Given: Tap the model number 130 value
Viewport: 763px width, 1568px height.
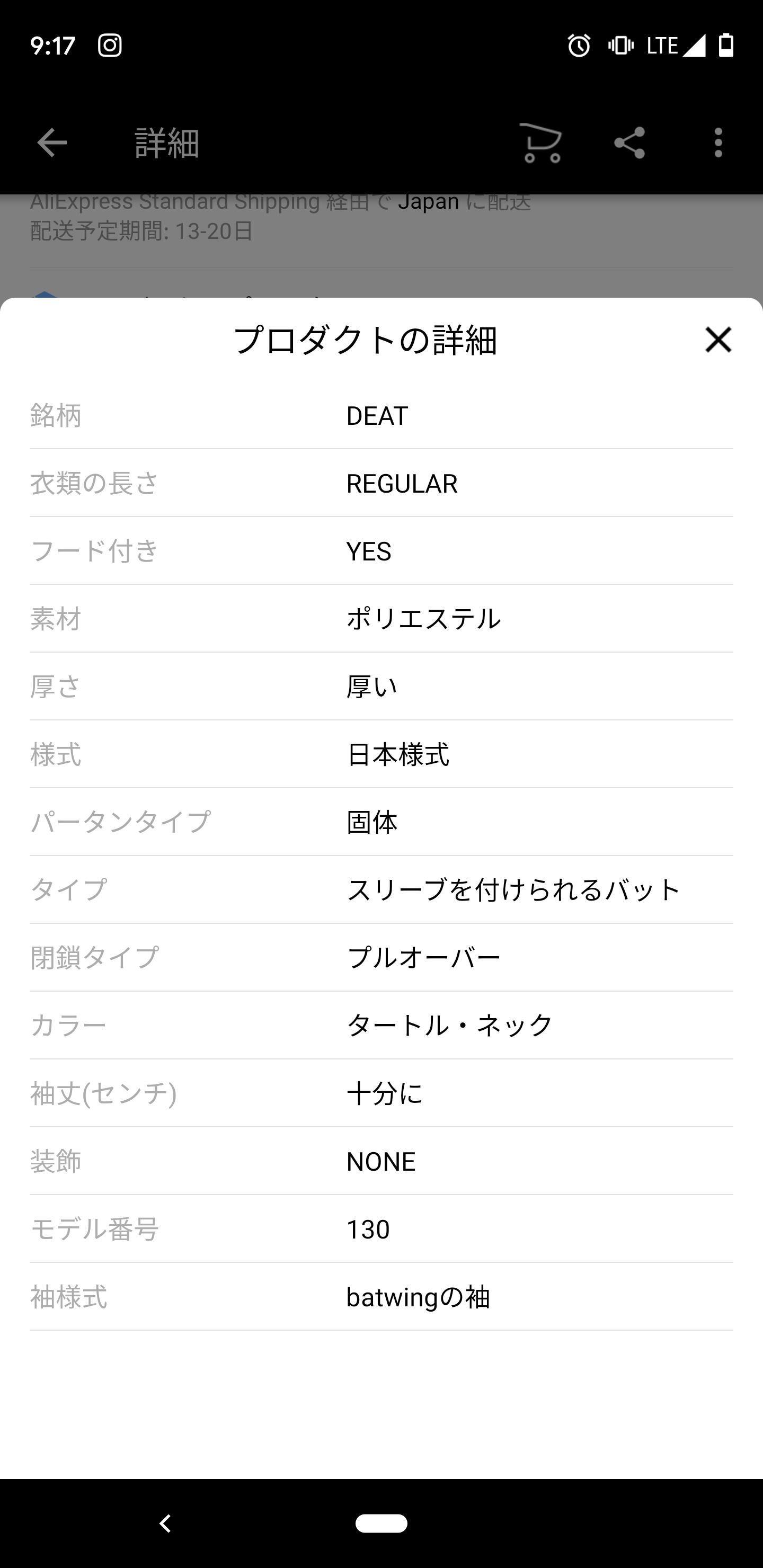Looking at the screenshot, I should [x=368, y=1230].
